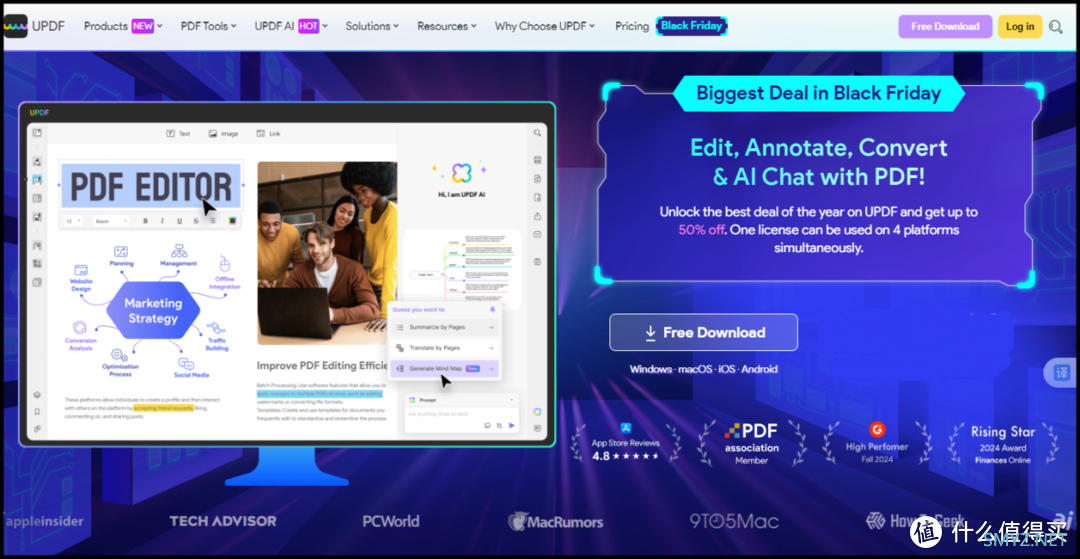Click the pin icon beside Guess you want to
This screenshot has width=1080, height=559.
pyautogui.click(x=492, y=309)
